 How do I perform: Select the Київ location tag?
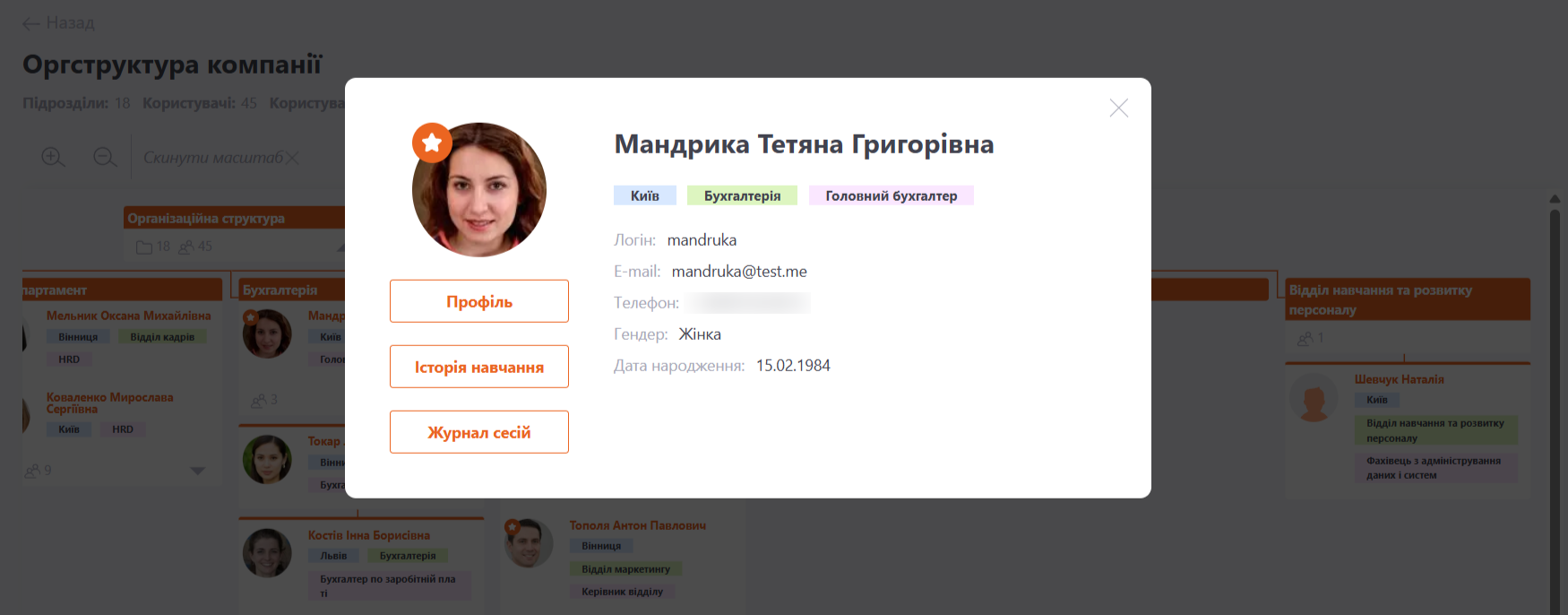click(x=644, y=196)
